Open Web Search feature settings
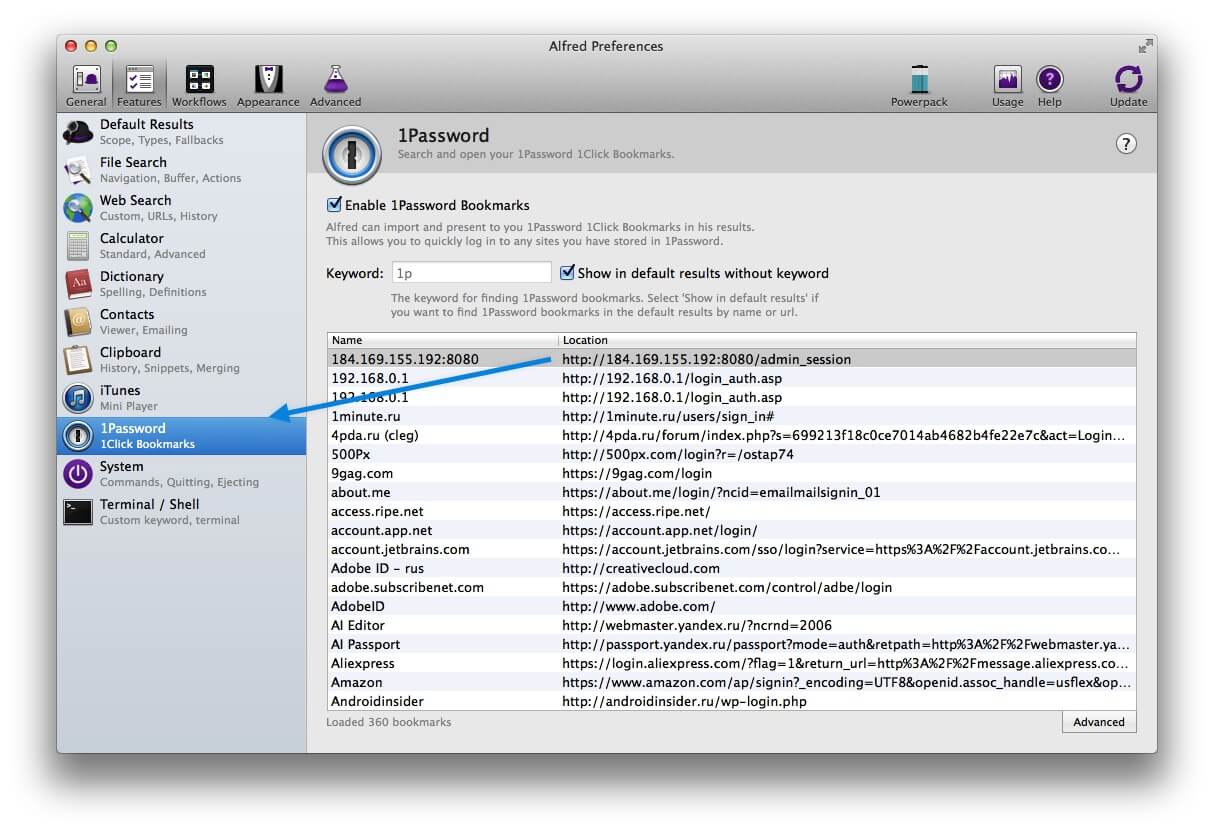 click(181, 208)
